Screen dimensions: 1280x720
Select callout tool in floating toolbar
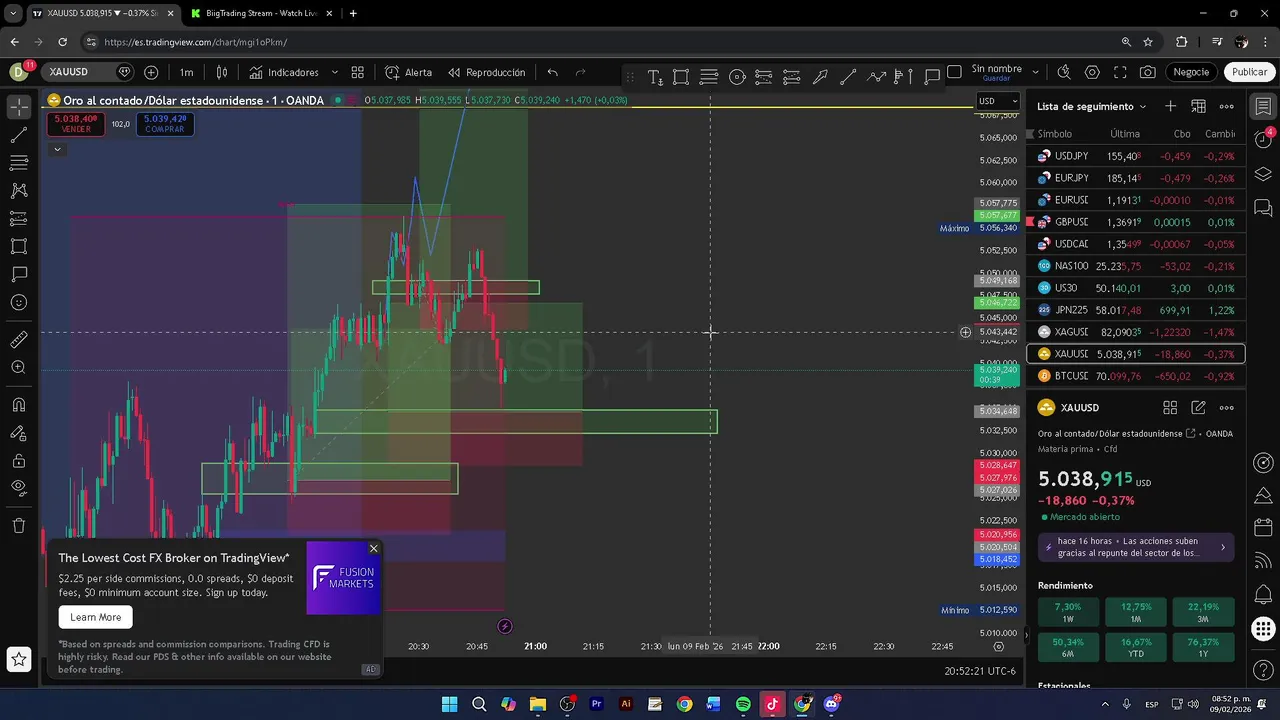coord(932,77)
